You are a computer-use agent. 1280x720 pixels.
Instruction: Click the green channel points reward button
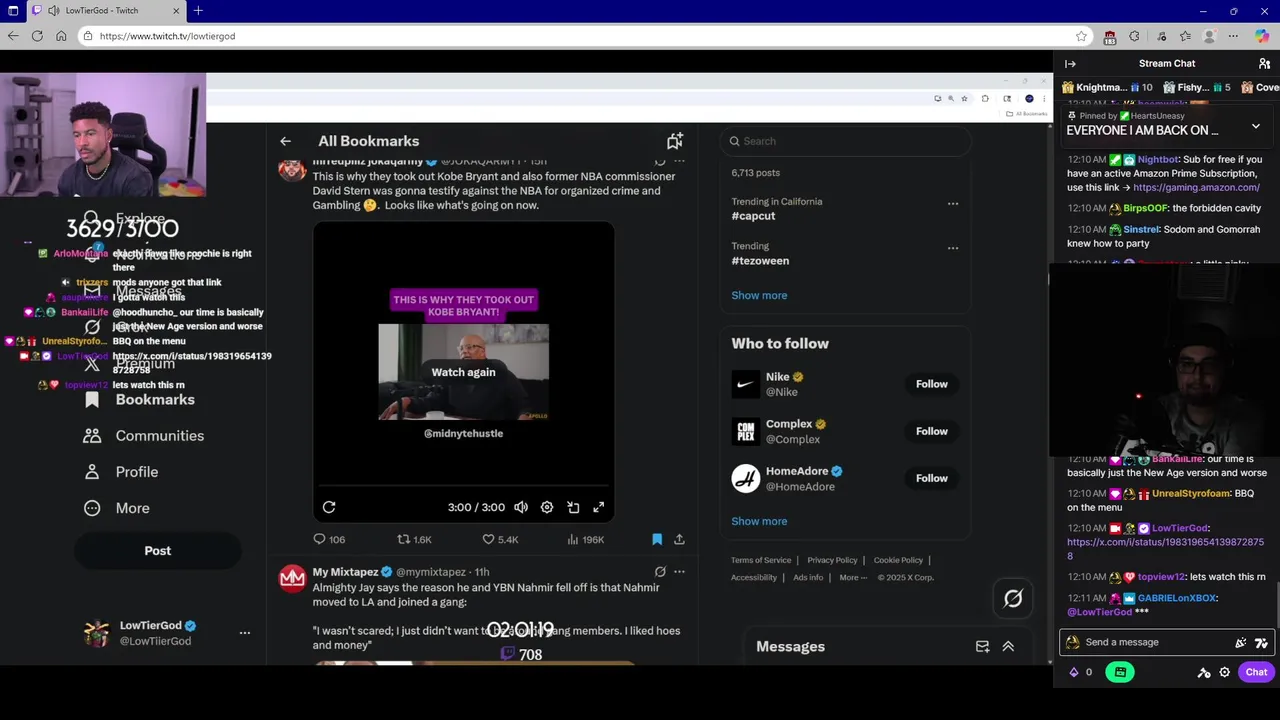1120,672
